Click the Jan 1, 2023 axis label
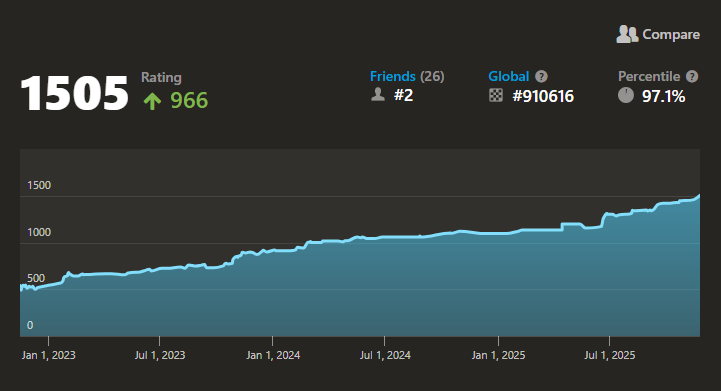Screen dimensions: 721x391 point(48,355)
